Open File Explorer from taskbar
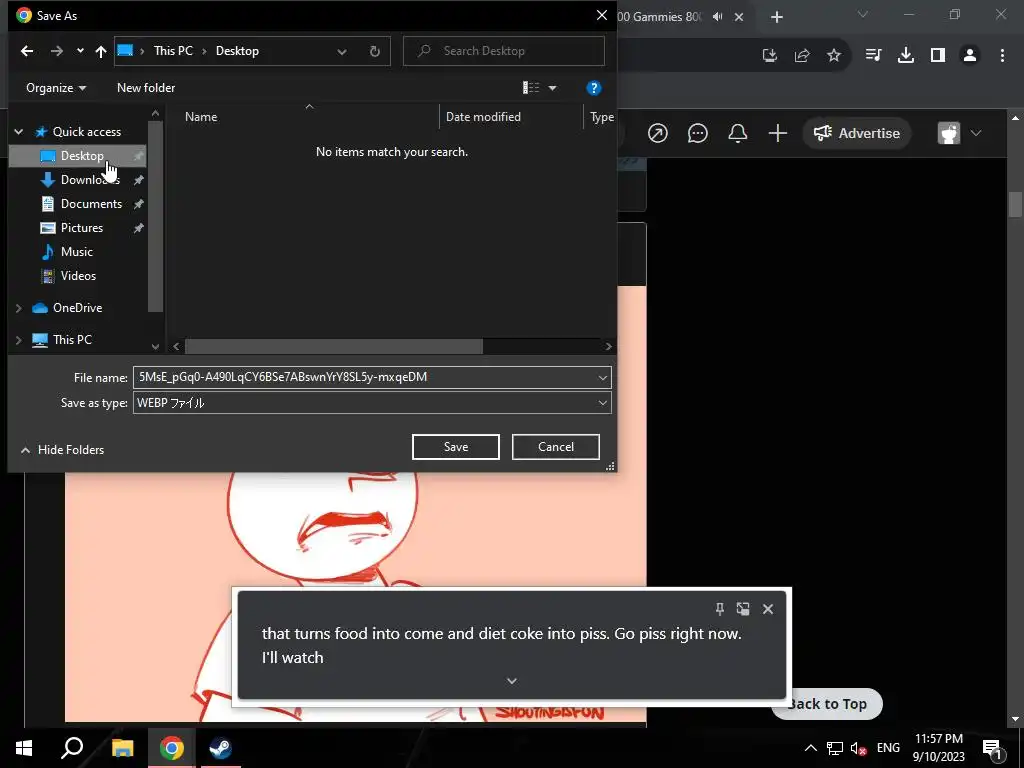The image size is (1024, 768). click(x=122, y=748)
